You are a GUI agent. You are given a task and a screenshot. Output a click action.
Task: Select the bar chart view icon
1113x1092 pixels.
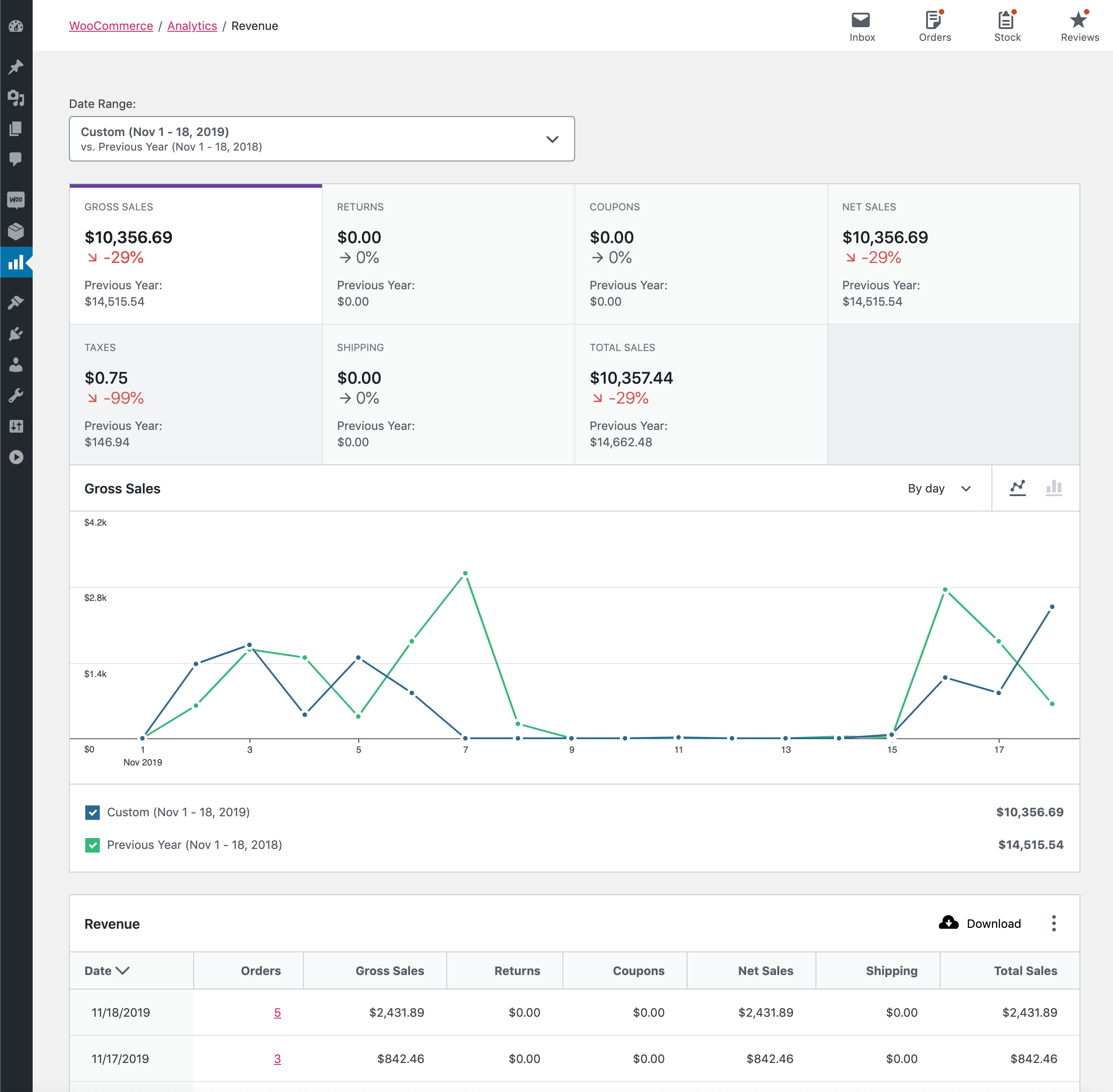[x=1053, y=488]
